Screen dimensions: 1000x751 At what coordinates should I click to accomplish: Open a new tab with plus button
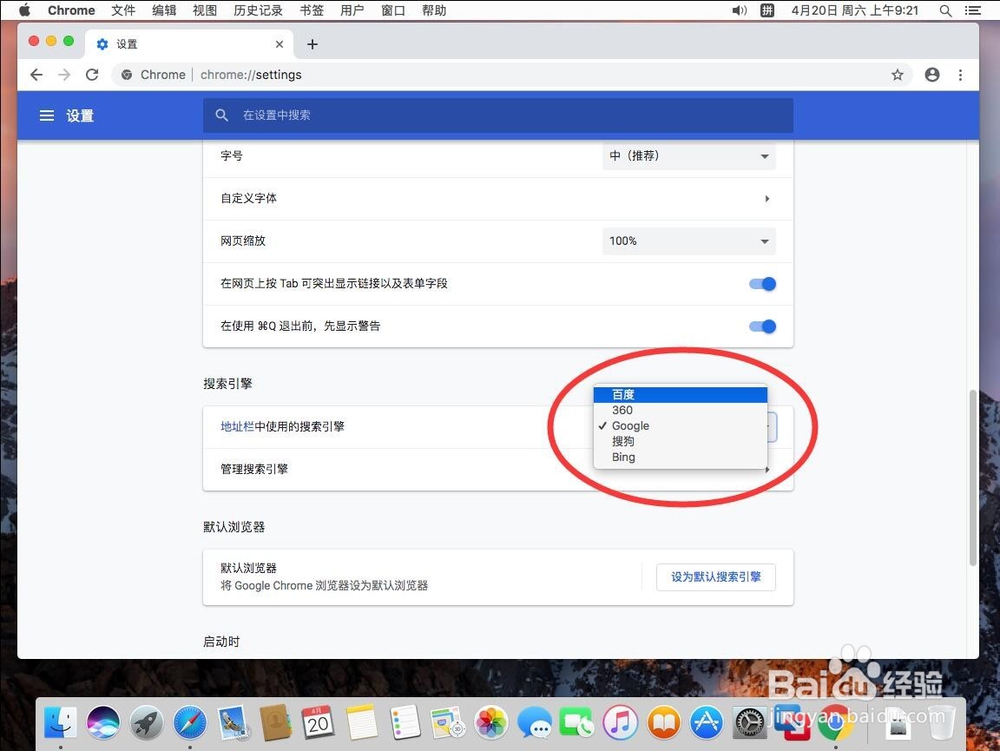[312, 44]
